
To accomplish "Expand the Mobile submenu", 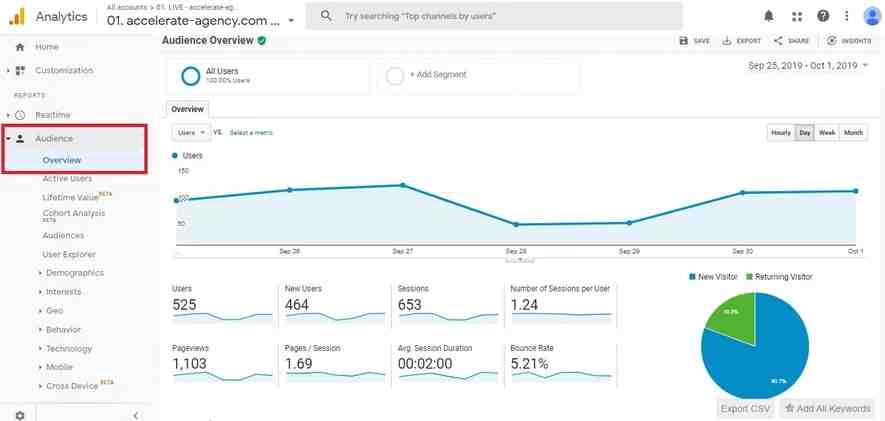I will [41, 367].
